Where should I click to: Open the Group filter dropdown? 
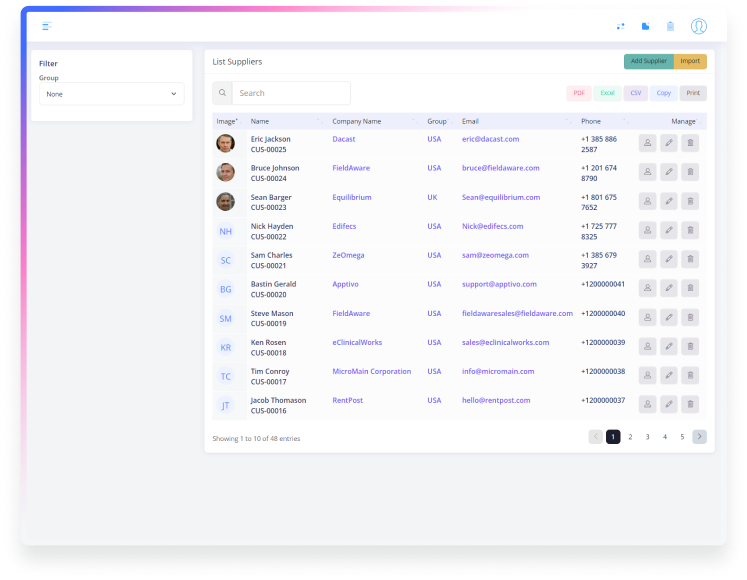click(x=111, y=94)
